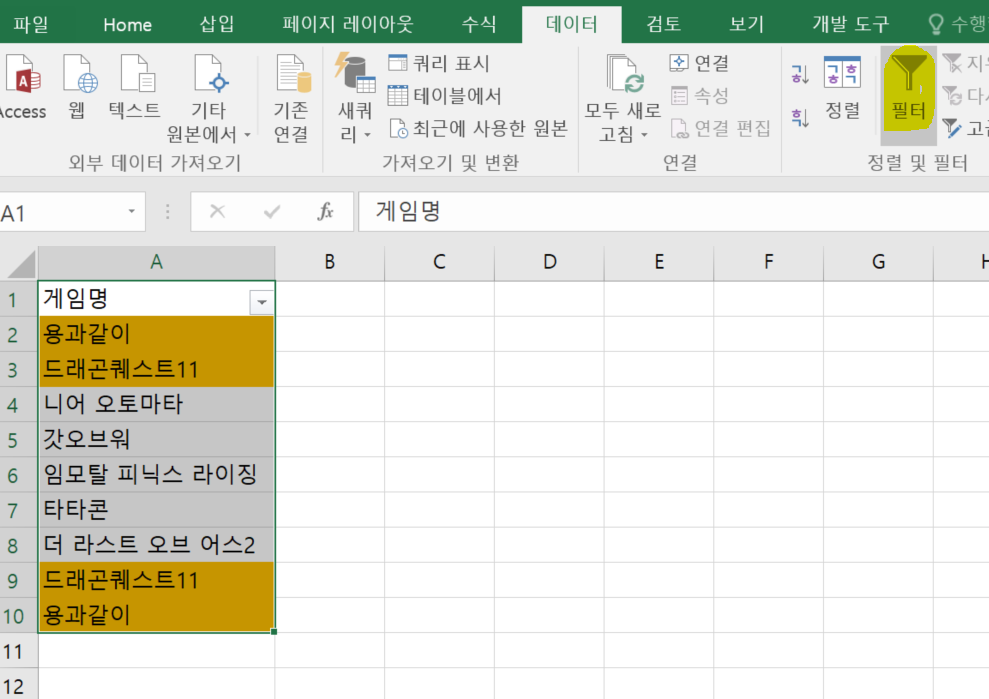The width and height of the screenshot is (989, 699).
Task: Click cell containing 더 라스트 오브 어스2
Action: click(x=156, y=545)
